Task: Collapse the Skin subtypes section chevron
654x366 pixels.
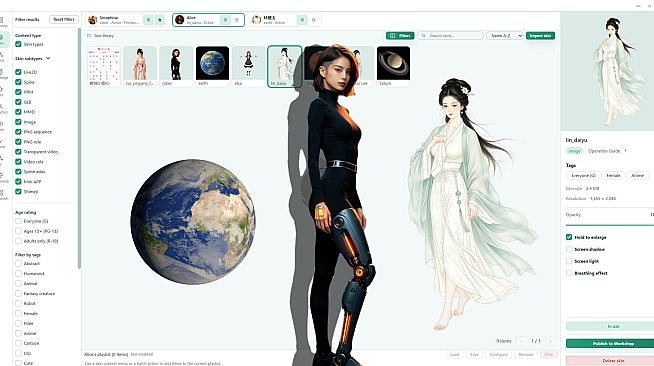Action: pos(48,58)
